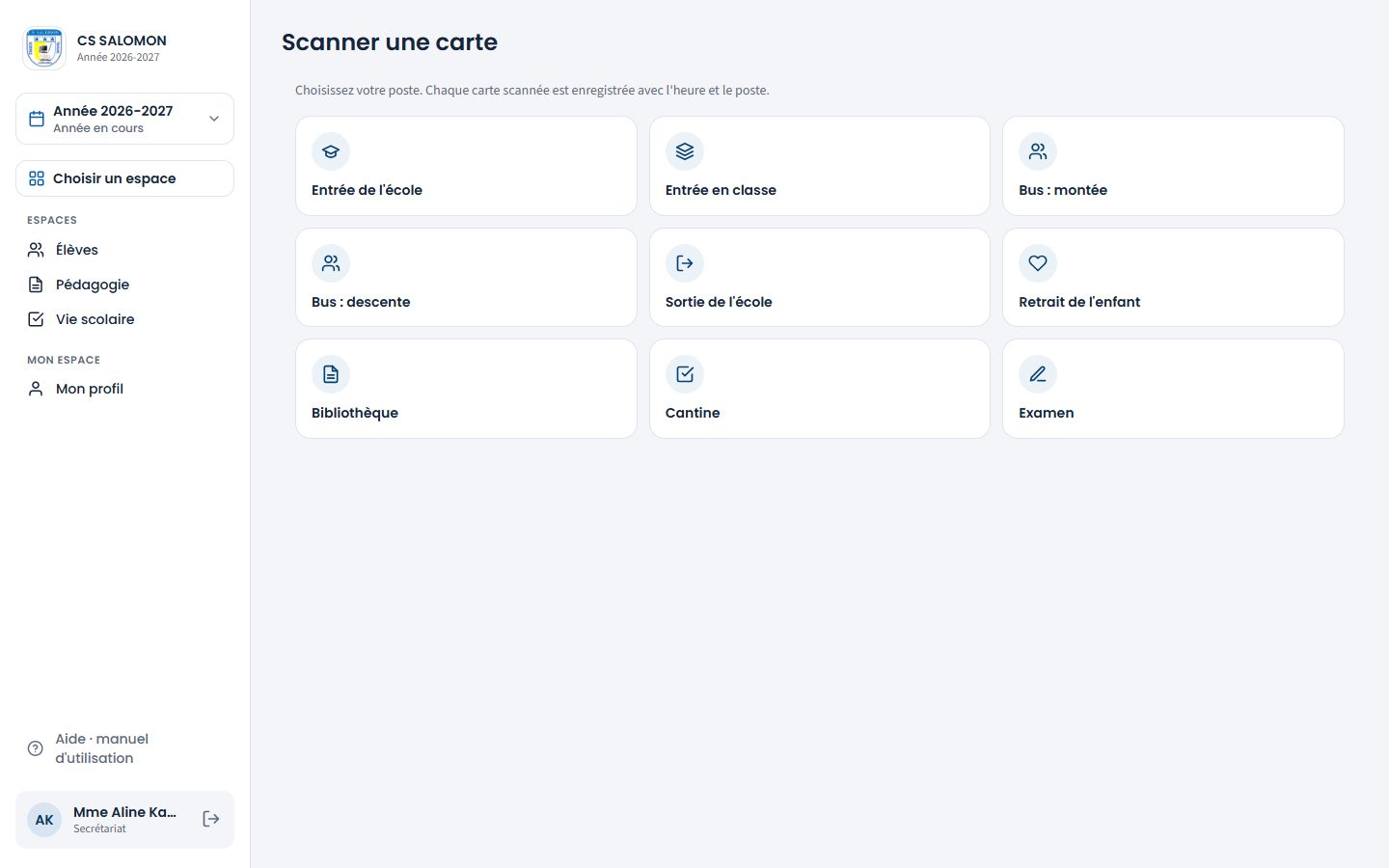Image resolution: width=1389 pixels, height=868 pixels.
Task: Click the Vie scolaire checkbox icon in sidebar
Action: 36,319
